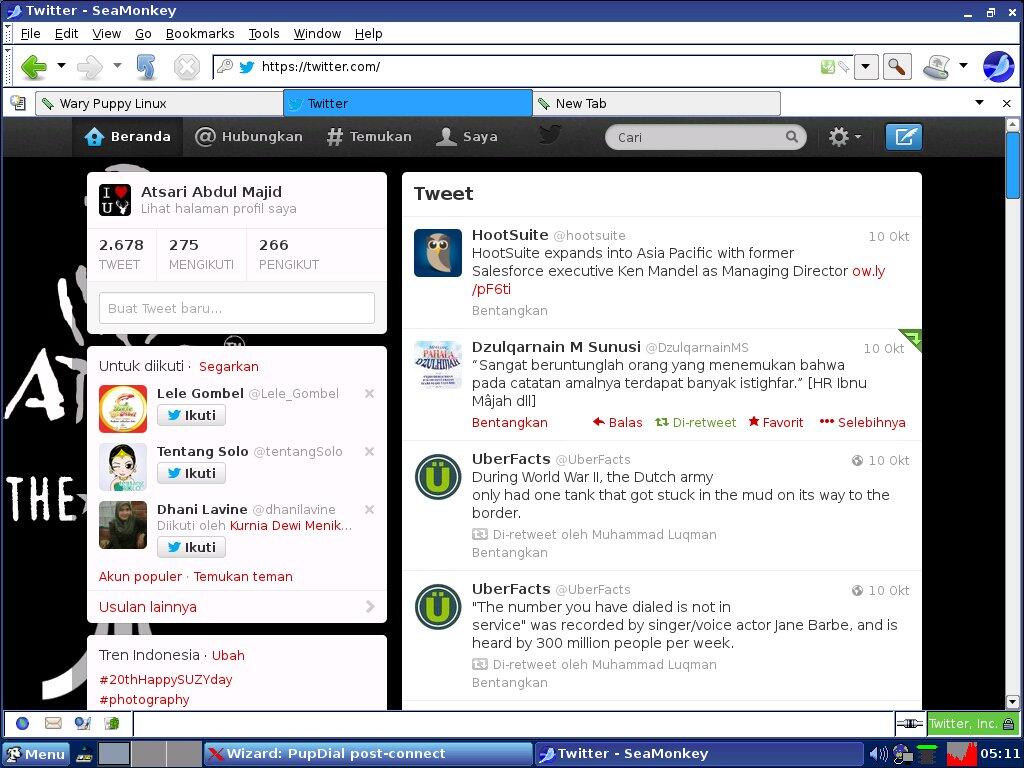The height and width of the screenshot is (768, 1024).
Task: Click Balas reply on Dzulqarnain tweet
Action: click(x=618, y=423)
